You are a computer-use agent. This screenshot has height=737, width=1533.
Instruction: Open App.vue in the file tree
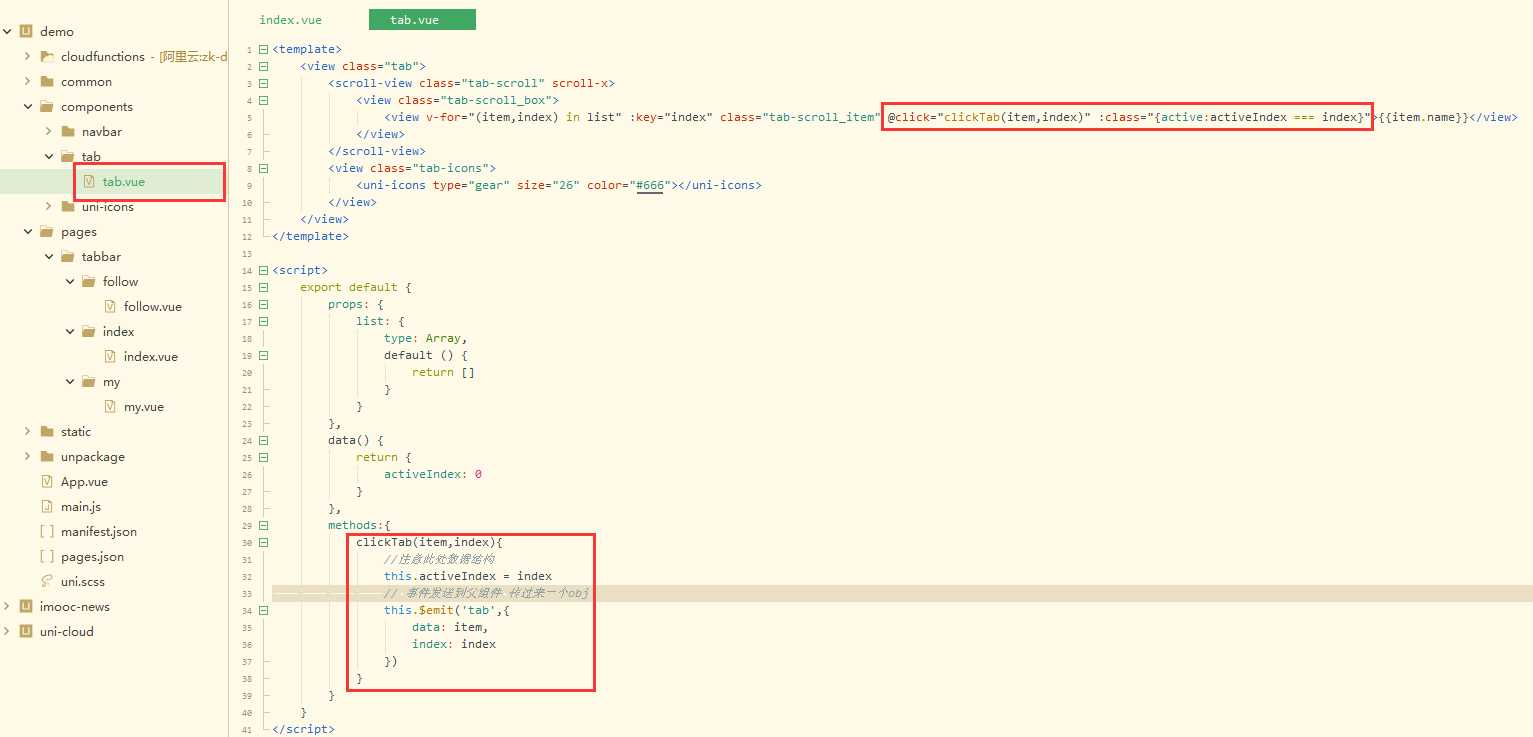[x=84, y=482]
